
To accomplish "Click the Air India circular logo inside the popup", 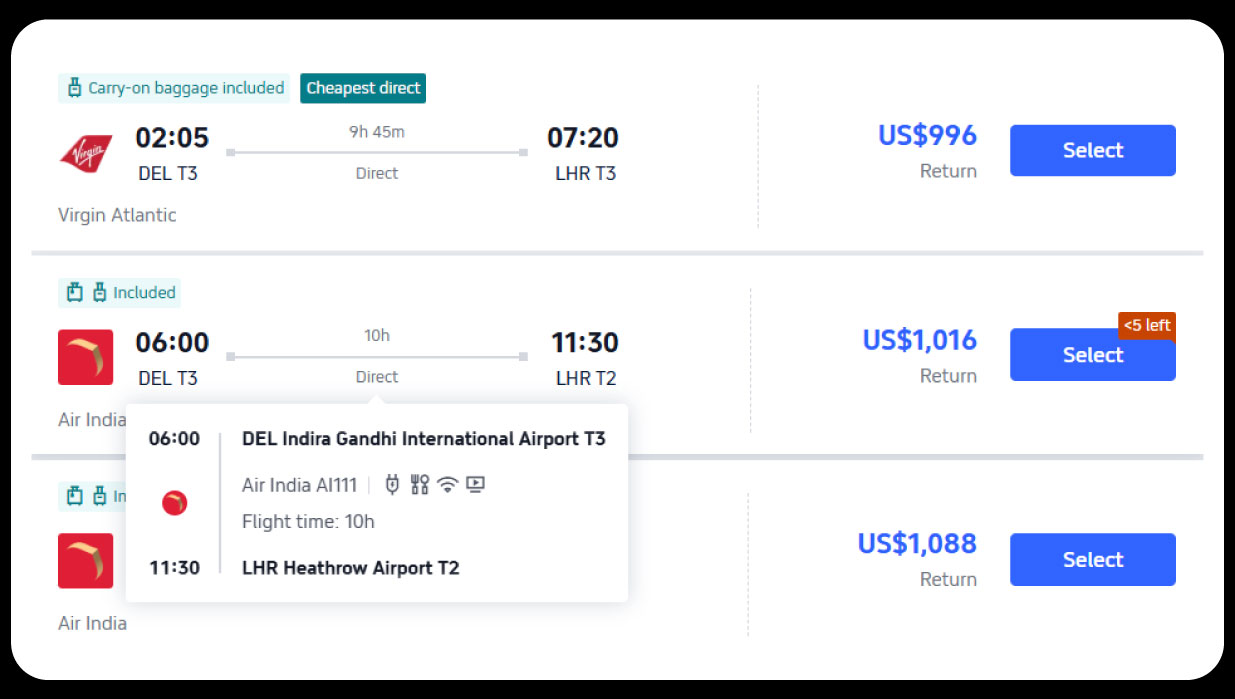I will point(174,503).
